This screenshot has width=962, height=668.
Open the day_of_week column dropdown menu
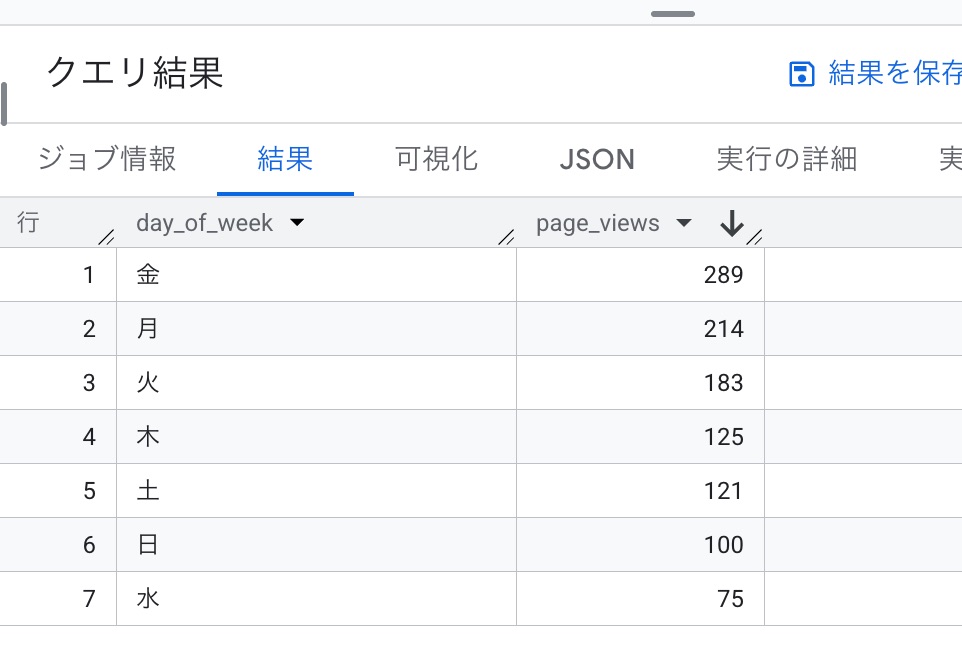[296, 223]
